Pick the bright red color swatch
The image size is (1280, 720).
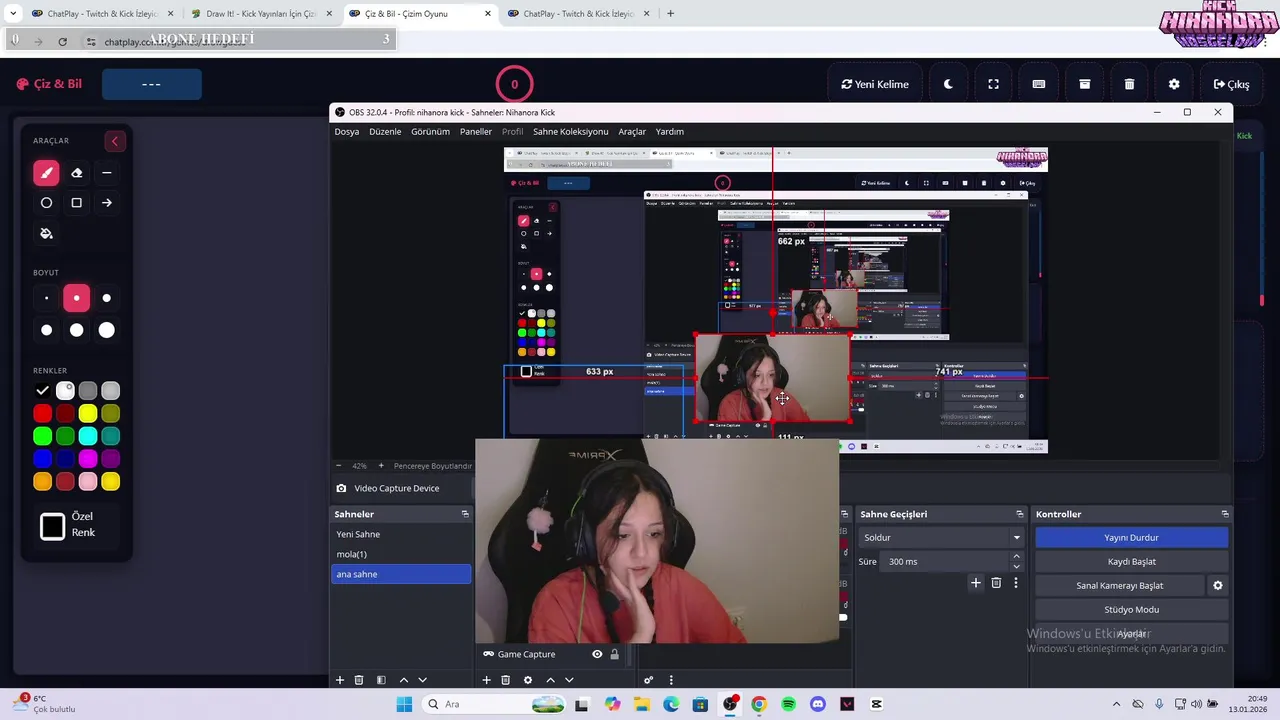[42, 413]
